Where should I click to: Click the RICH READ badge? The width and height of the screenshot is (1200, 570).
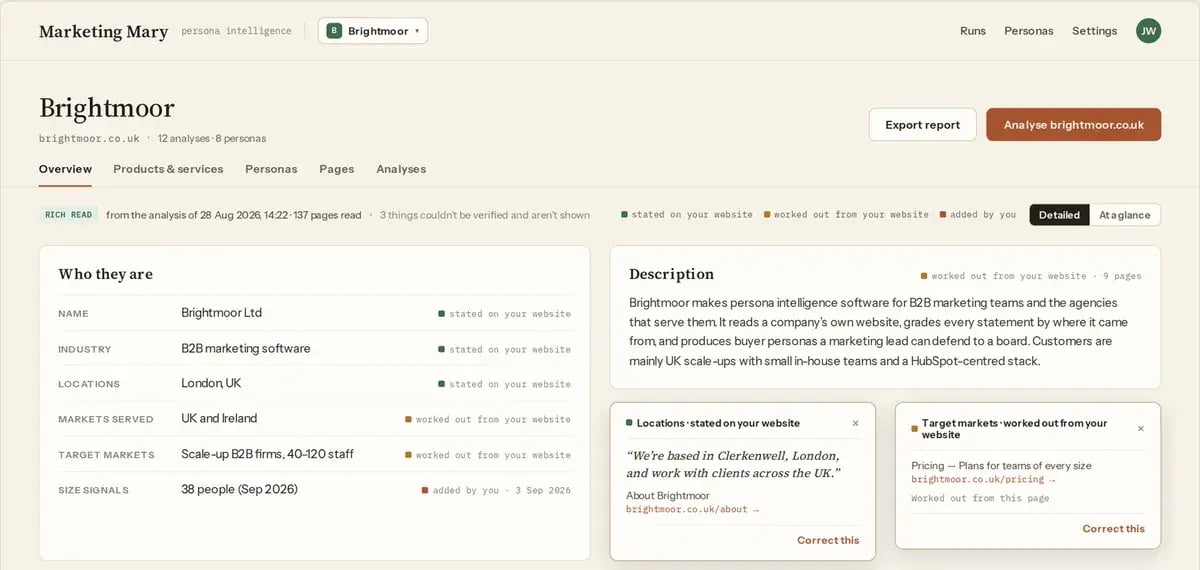(69, 215)
